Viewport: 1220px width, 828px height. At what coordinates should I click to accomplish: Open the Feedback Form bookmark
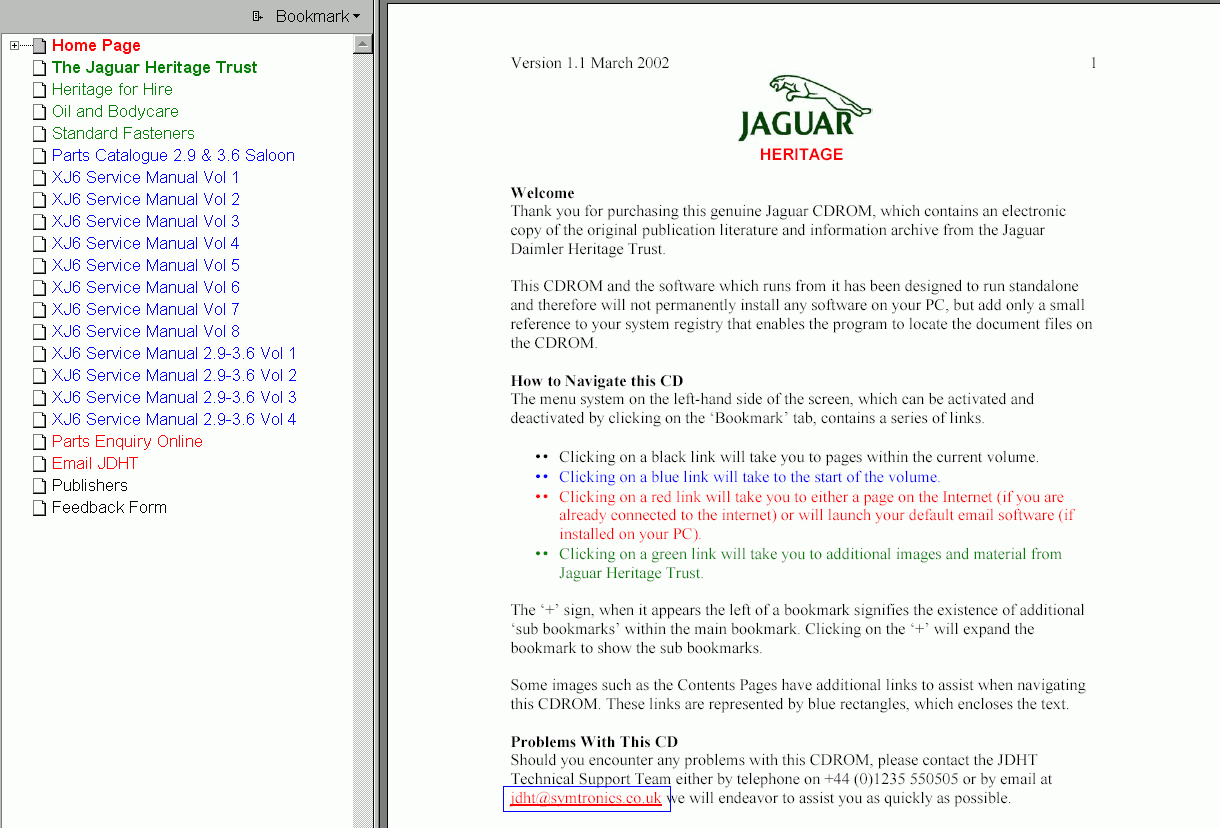pyautogui.click(x=109, y=507)
